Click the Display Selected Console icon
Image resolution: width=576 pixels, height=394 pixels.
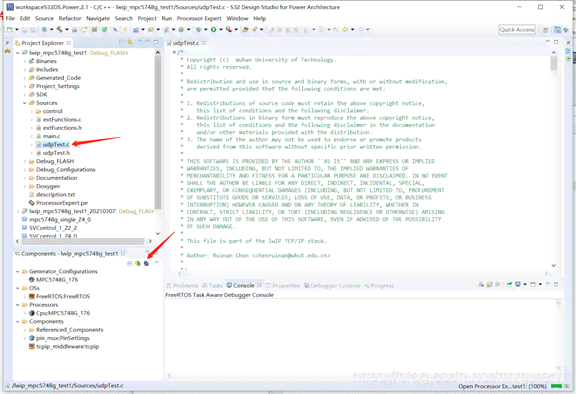point(518,285)
